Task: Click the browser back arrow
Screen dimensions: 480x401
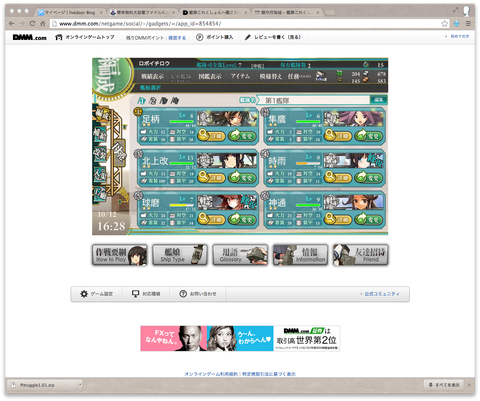Action: (12, 24)
